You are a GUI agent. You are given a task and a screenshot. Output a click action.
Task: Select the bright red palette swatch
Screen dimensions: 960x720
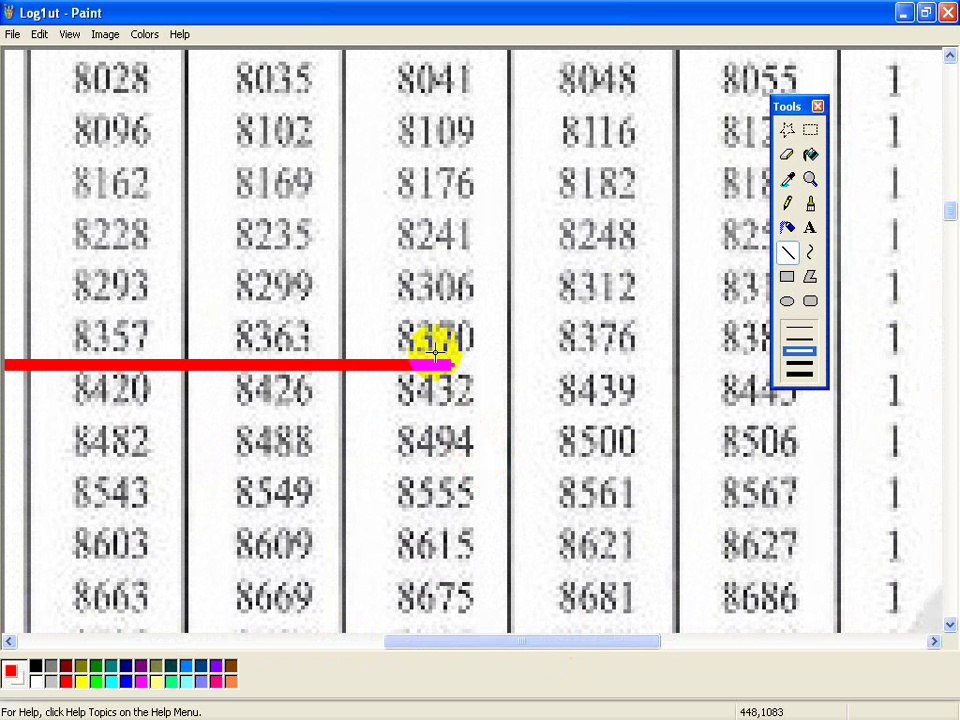coord(66,681)
